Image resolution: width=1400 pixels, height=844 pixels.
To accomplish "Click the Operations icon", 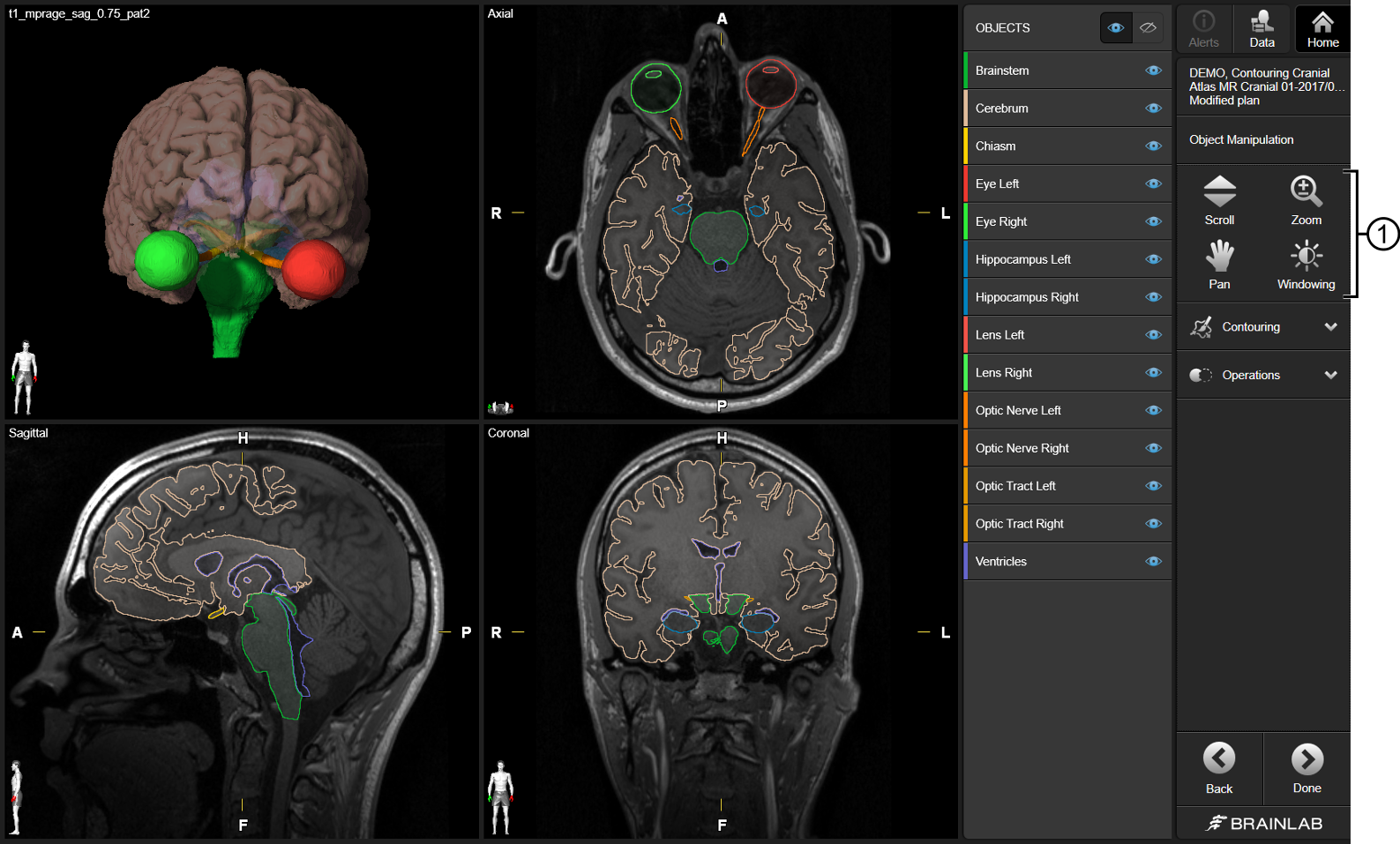I will pyautogui.click(x=1201, y=375).
